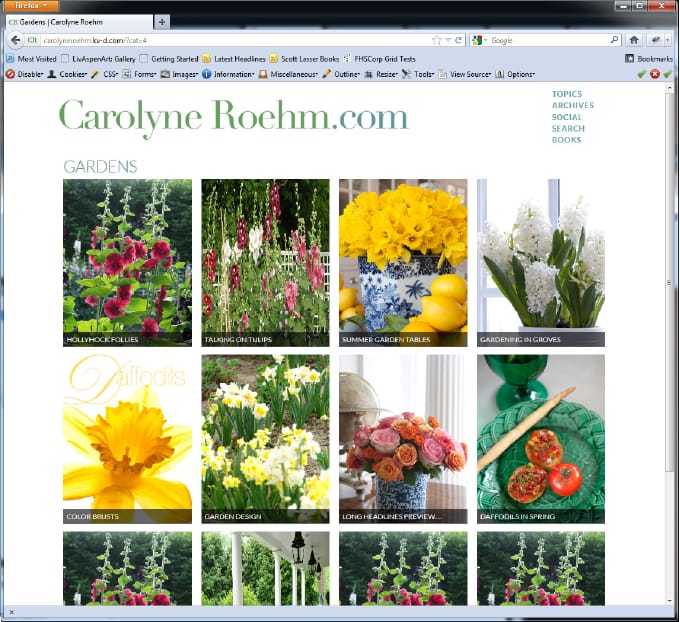
Task: Open the Daffodils In Spring thumbnail
Action: pos(541,439)
